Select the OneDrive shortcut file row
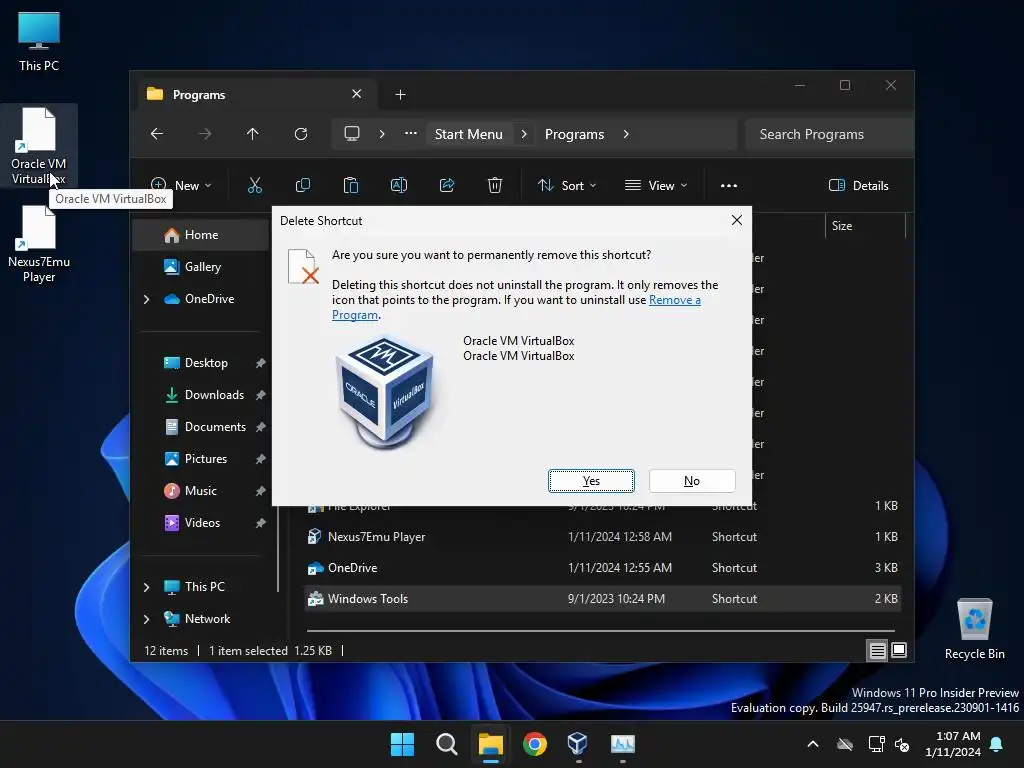The height and width of the screenshot is (768, 1024). (x=603, y=568)
